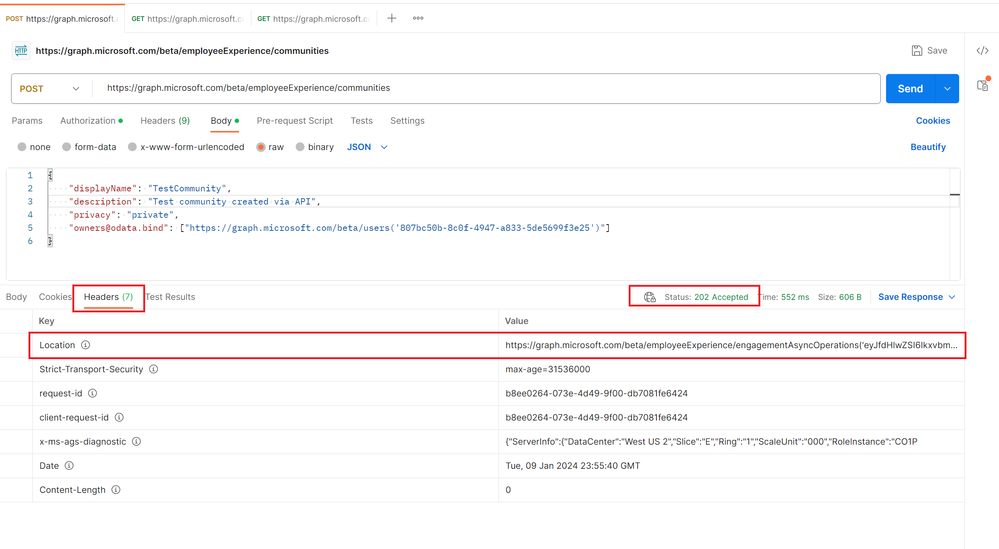The height and width of the screenshot is (549, 999).
Task: Click Beautify to format the body
Action: (928, 147)
